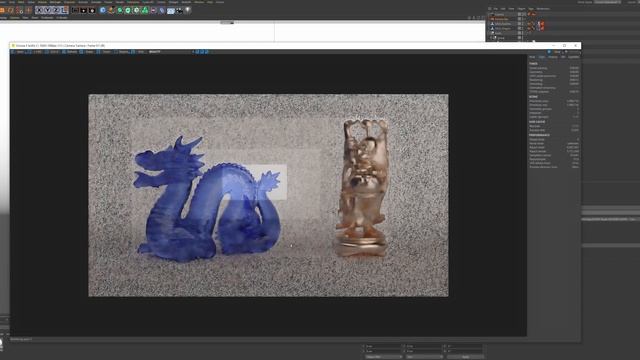Image resolution: width=640 pixels, height=360 pixels.
Task: Toggle the Z axis lock icon
Action: pos(56,10)
